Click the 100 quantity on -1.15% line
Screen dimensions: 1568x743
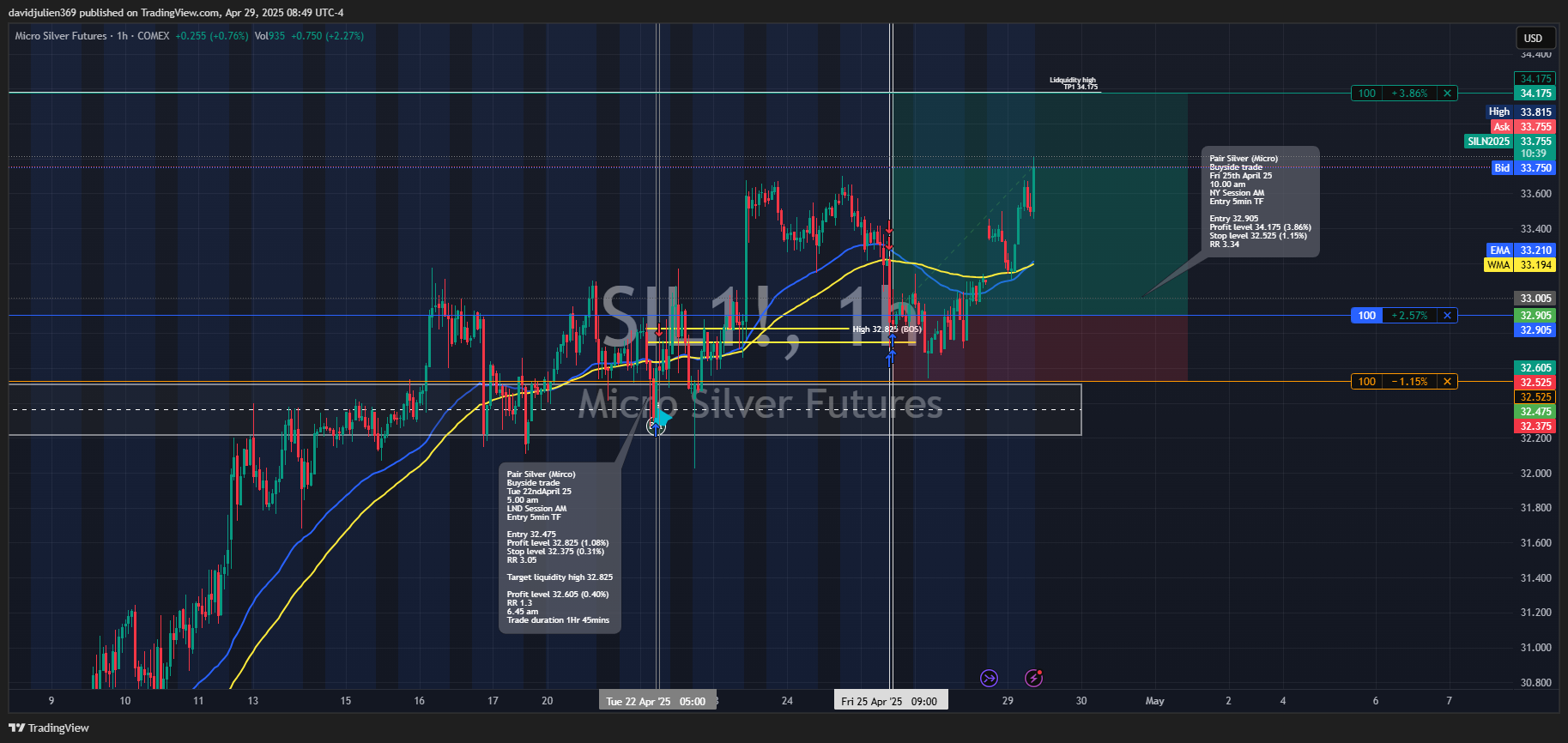click(1367, 382)
